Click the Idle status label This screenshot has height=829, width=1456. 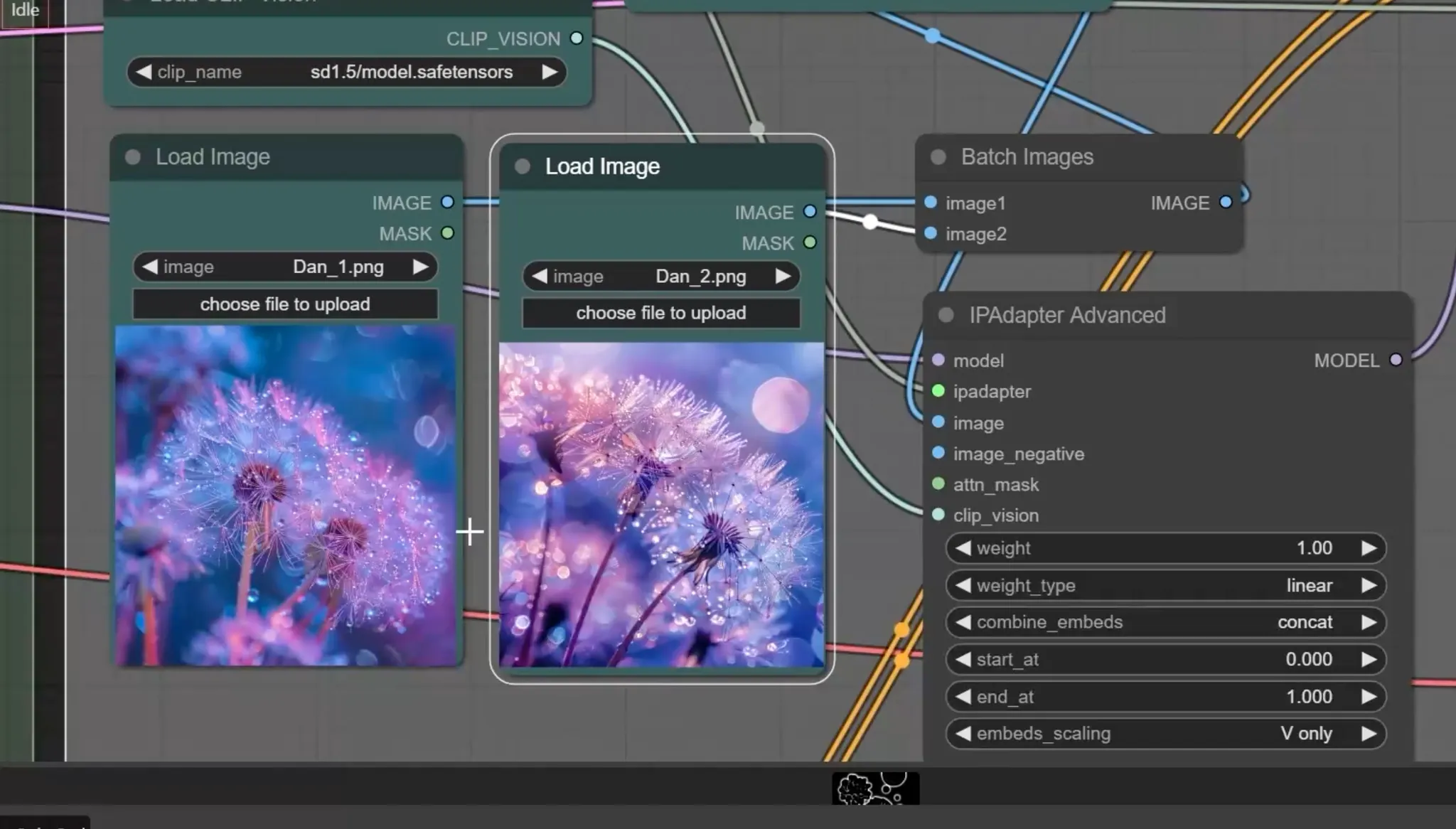click(25, 10)
